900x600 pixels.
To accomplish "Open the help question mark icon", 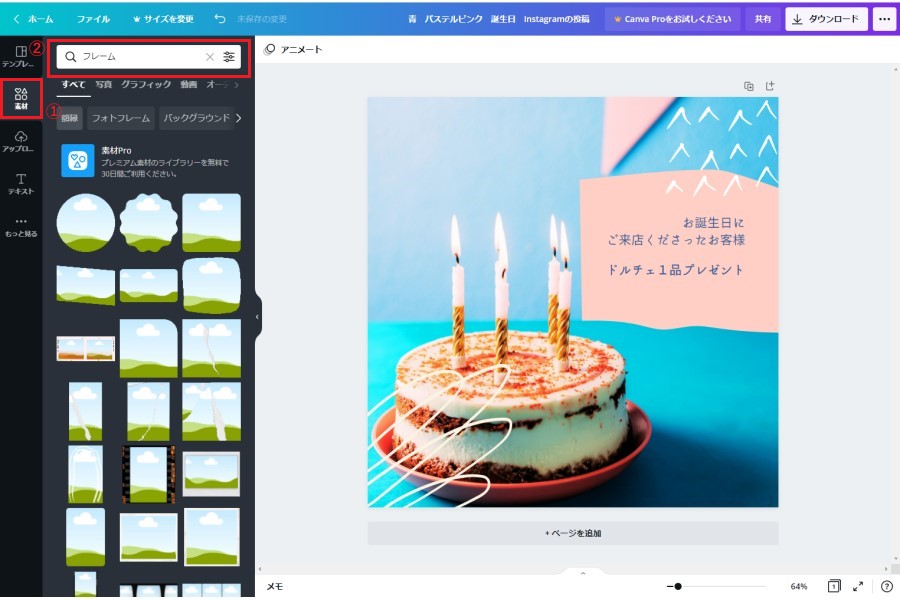I will point(886,586).
